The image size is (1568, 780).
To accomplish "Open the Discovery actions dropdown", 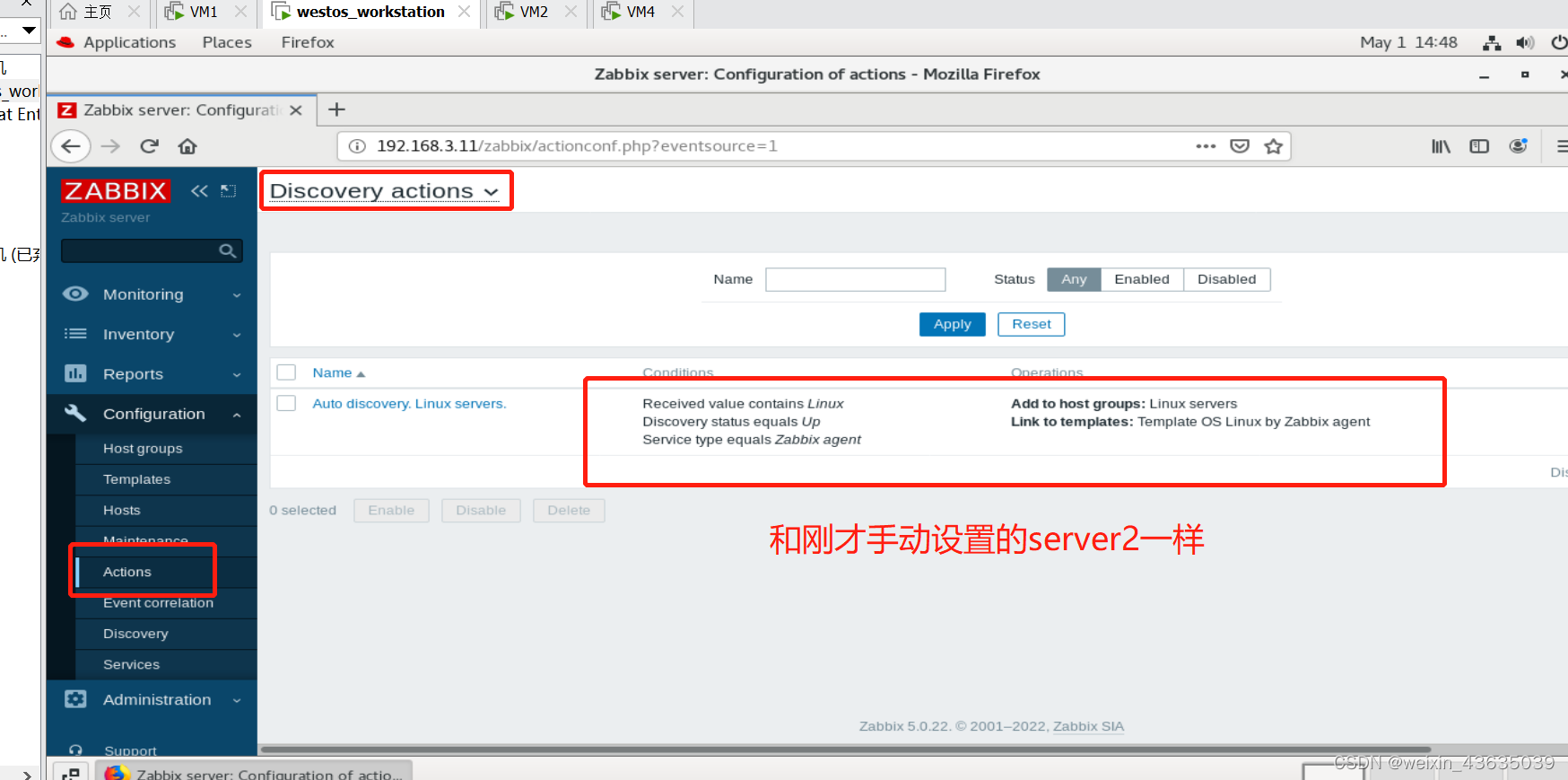I will tap(384, 191).
